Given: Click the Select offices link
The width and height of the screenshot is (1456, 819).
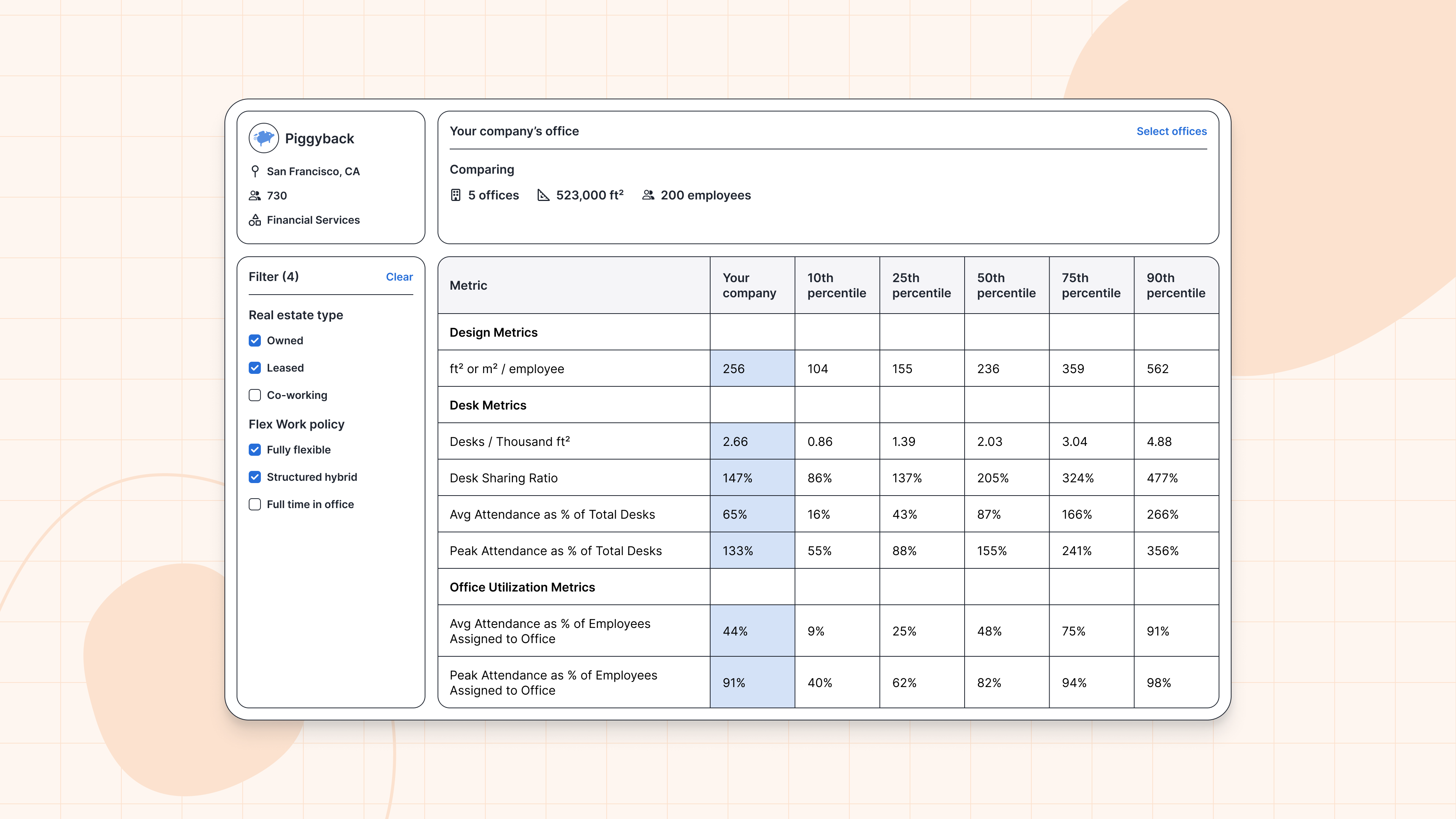Looking at the screenshot, I should (x=1171, y=131).
